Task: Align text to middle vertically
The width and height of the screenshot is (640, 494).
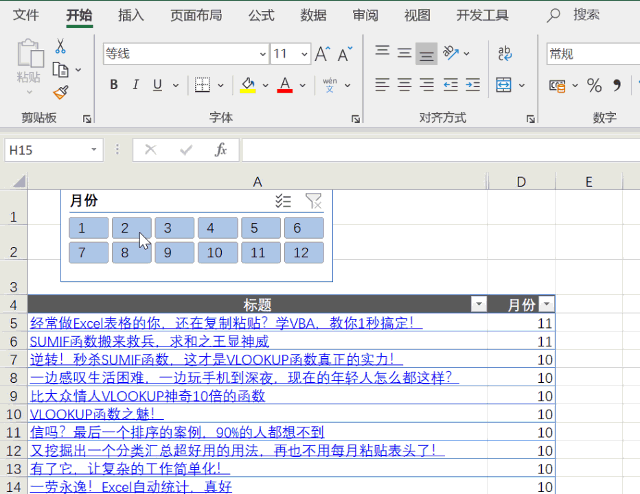Action: (404, 53)
